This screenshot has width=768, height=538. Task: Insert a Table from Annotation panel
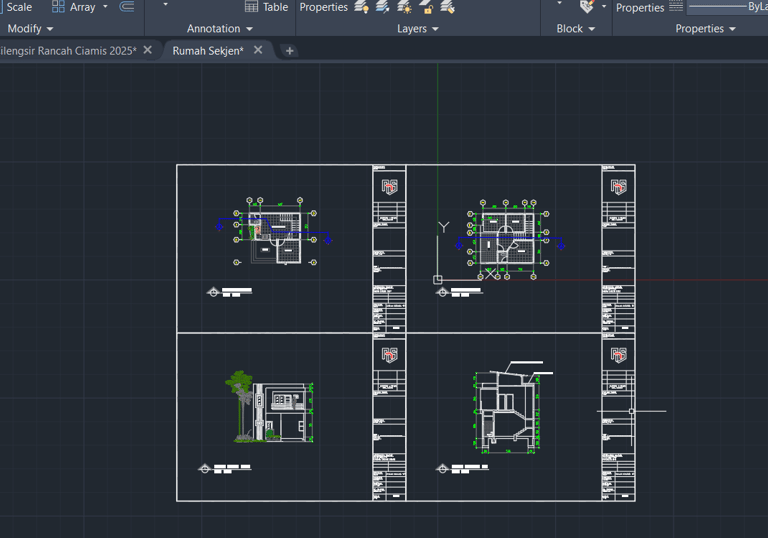click(266, 7)
